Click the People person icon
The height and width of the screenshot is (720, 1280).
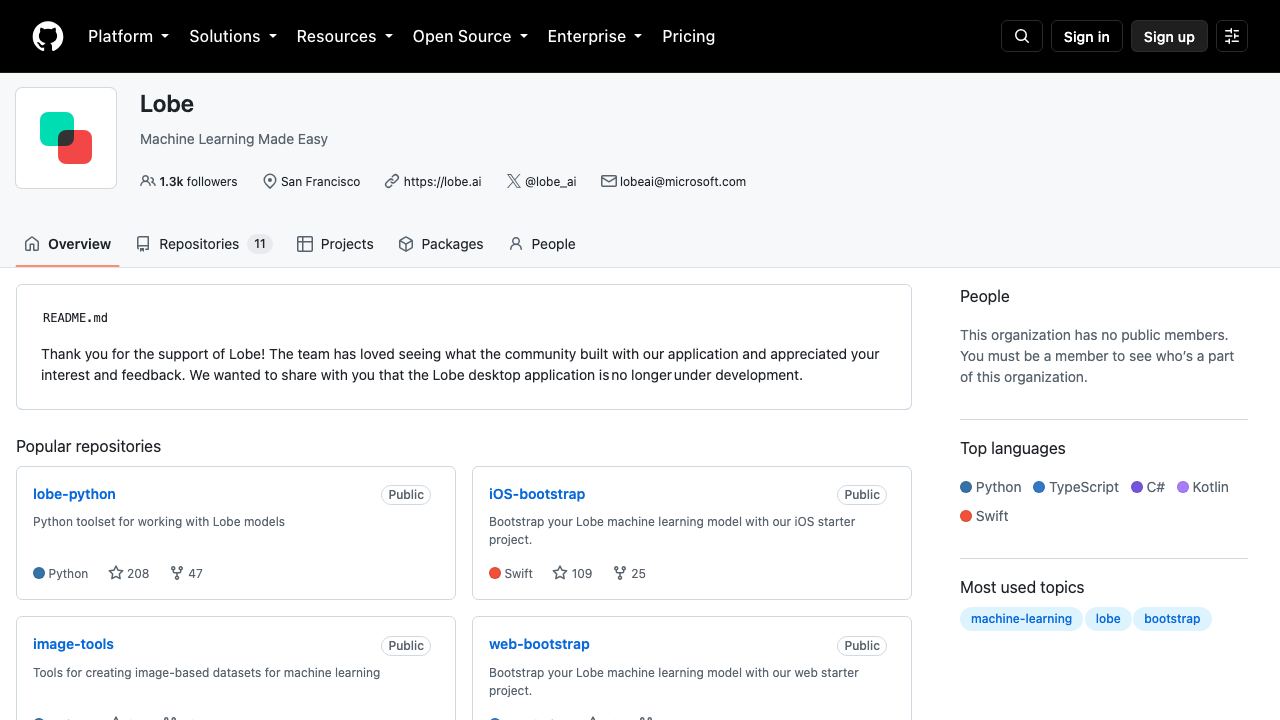[x=516, y=244]
